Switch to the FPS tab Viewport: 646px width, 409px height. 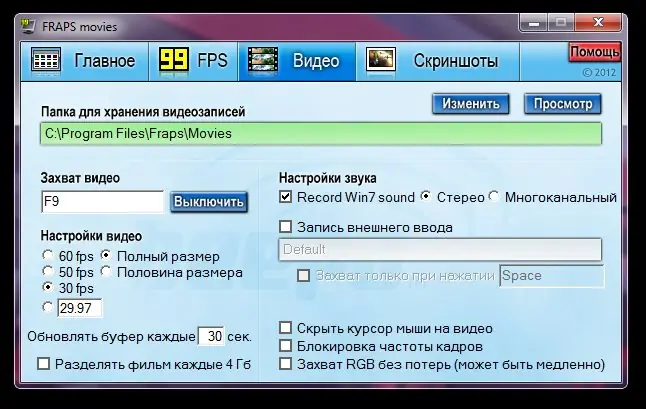194,61
